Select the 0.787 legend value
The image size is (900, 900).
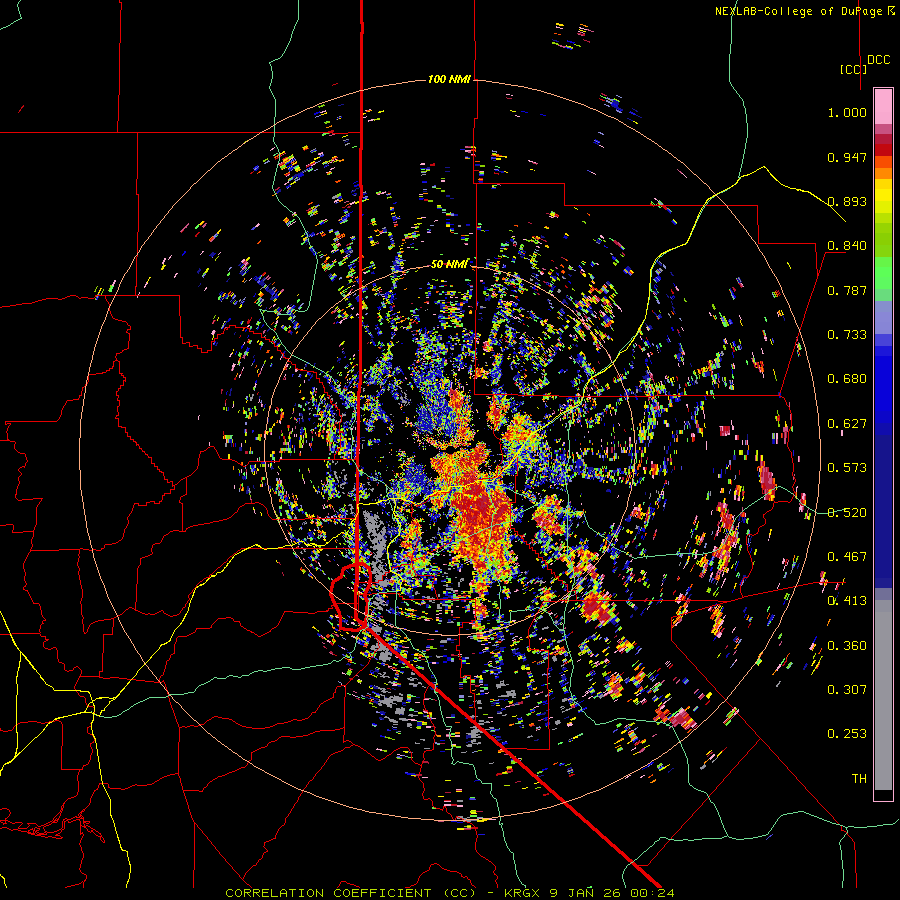(x=847, y=290)
